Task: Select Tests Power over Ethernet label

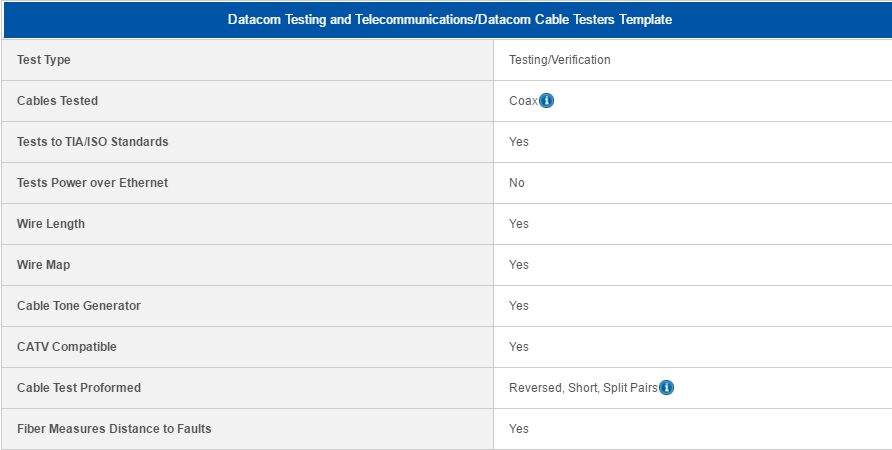Action: (93, 183)
